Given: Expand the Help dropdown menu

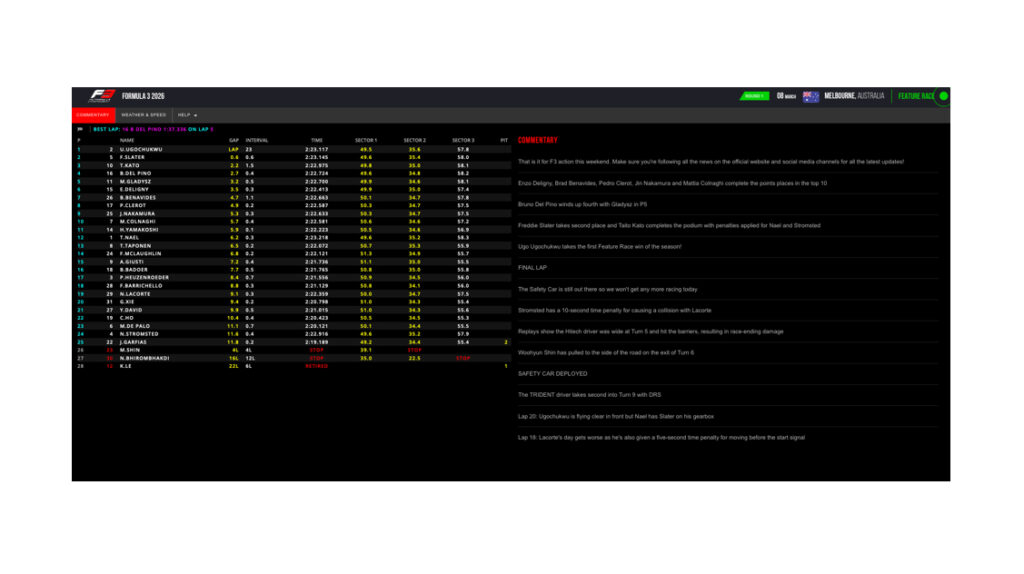Looking at the screenshot, I should pyautogui.click(x=187, y=115).
